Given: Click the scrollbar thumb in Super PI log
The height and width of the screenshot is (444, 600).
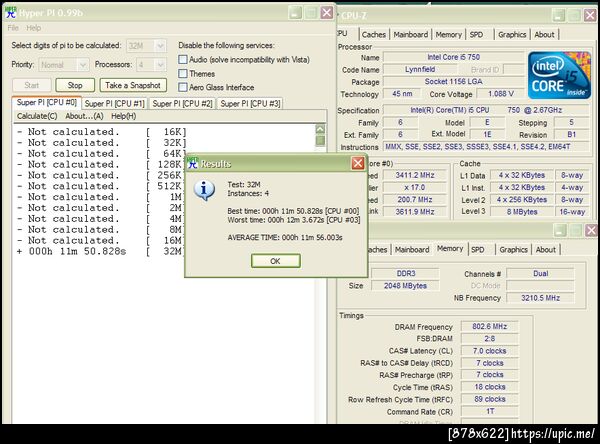Looking at the screenshot, I should point(320,140).
